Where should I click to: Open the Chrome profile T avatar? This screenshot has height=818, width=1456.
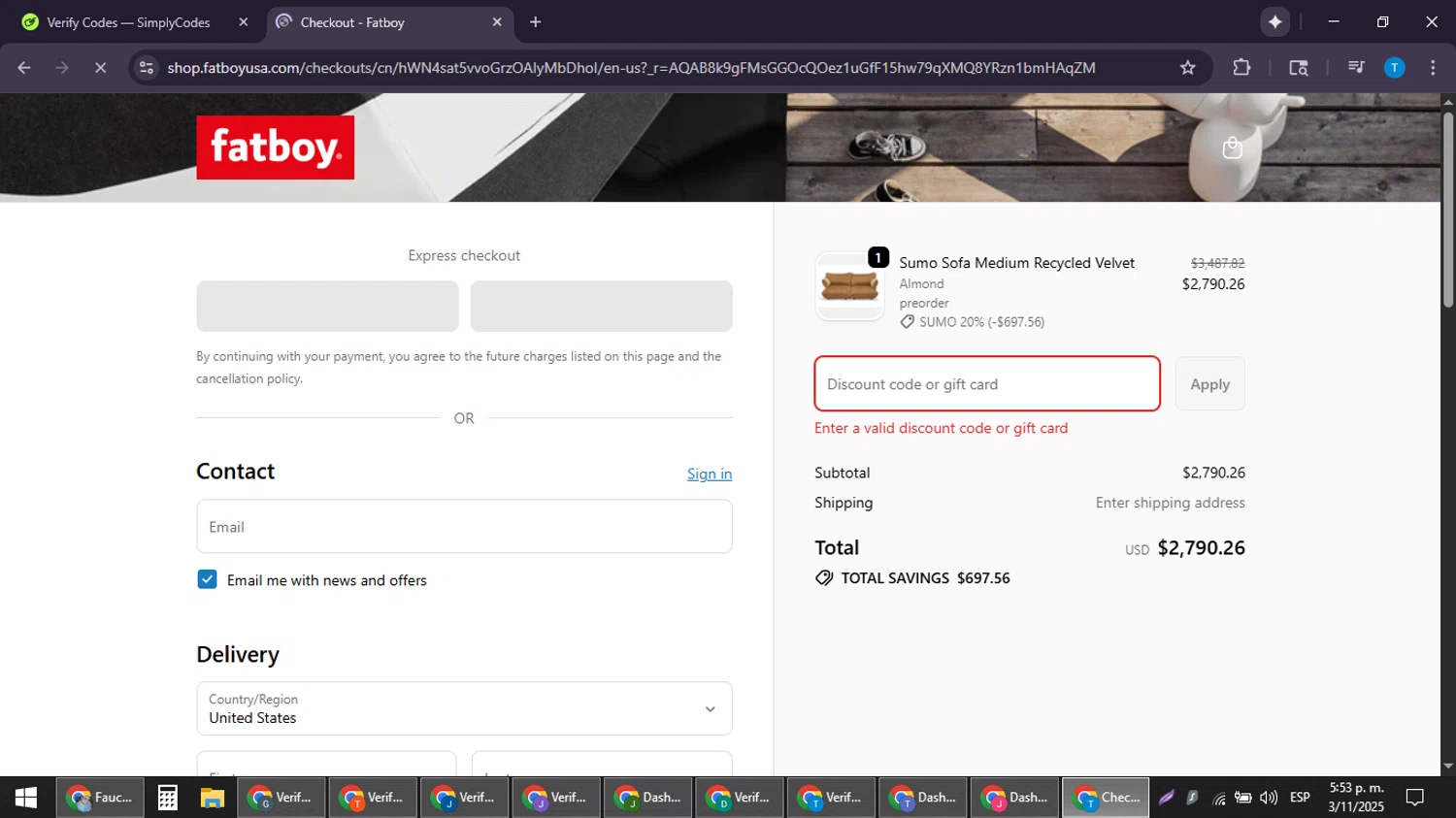click(x=1394, y=68)
